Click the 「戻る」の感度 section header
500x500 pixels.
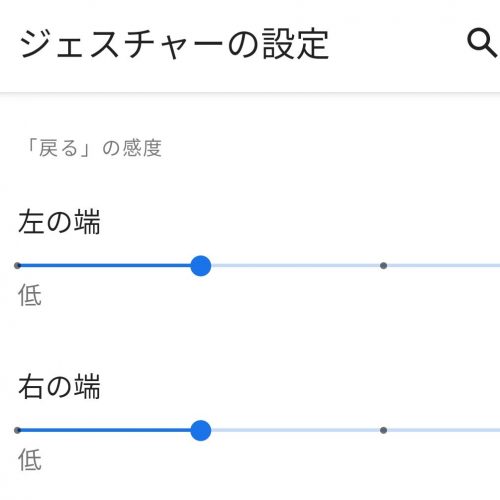click(x=94, y=148)
